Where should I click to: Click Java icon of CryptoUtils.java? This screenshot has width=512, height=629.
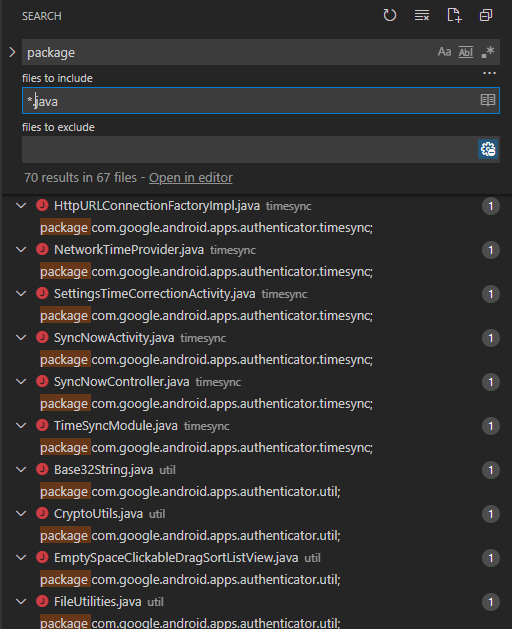coord(42,513)
